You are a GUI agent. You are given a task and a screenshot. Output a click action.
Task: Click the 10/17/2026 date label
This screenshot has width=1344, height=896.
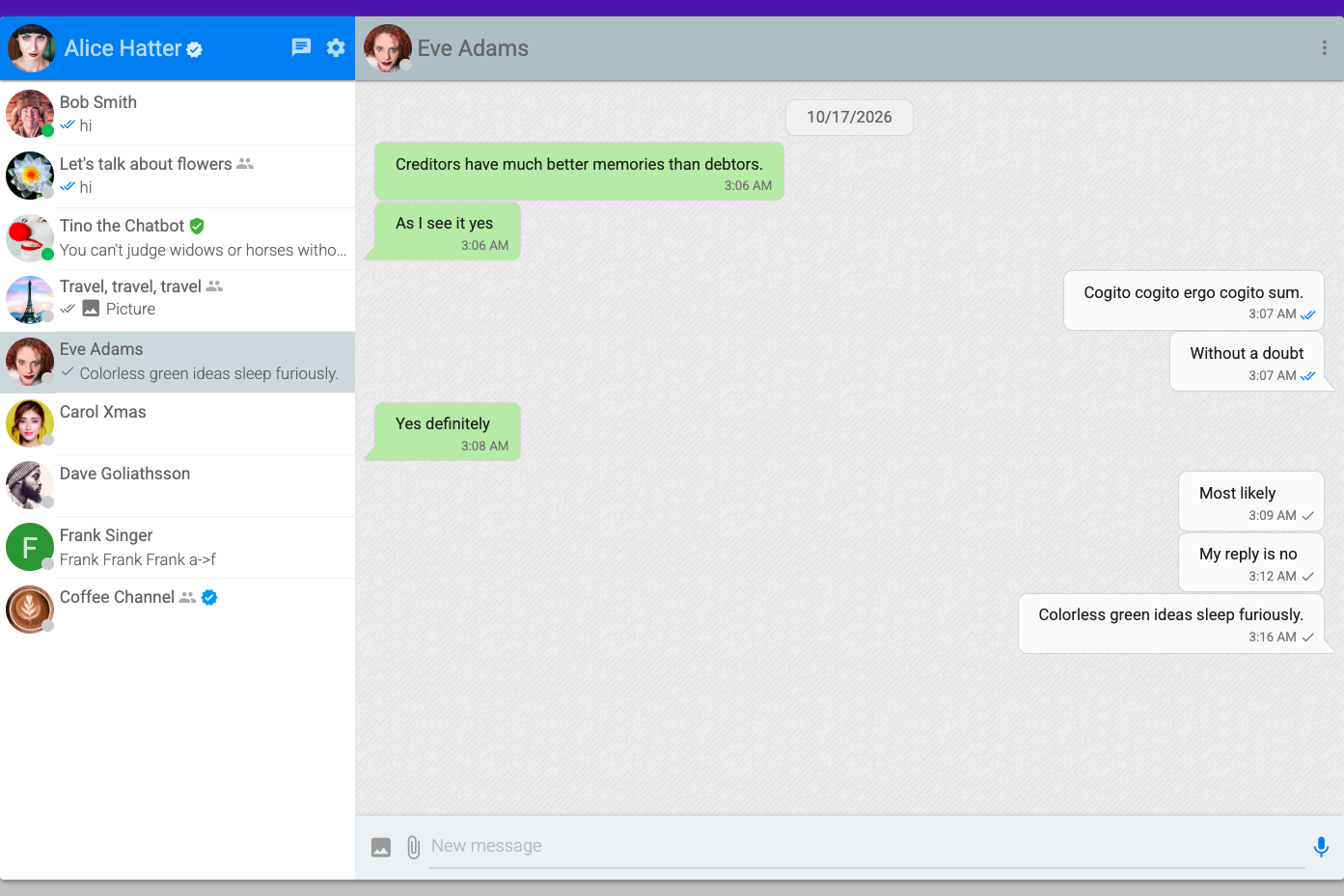coord(849,118)
